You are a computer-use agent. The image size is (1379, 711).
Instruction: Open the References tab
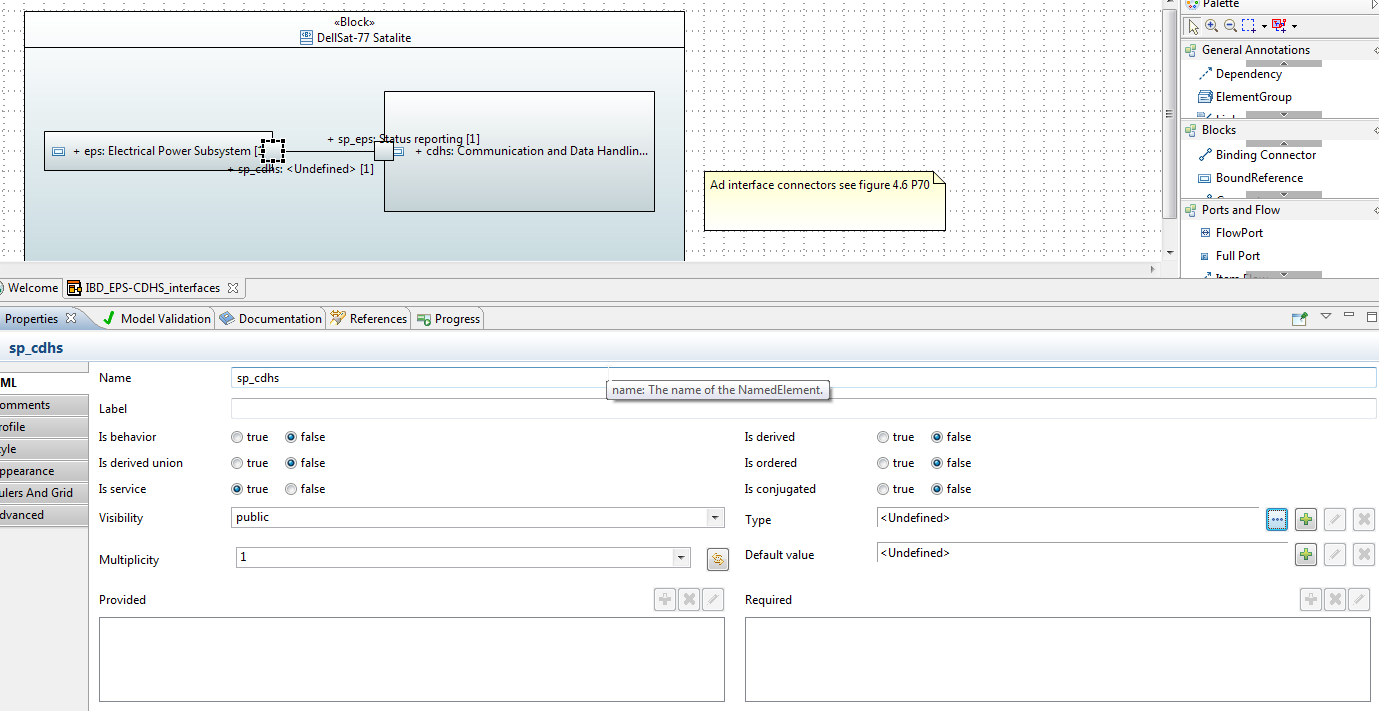coord(369,319)
